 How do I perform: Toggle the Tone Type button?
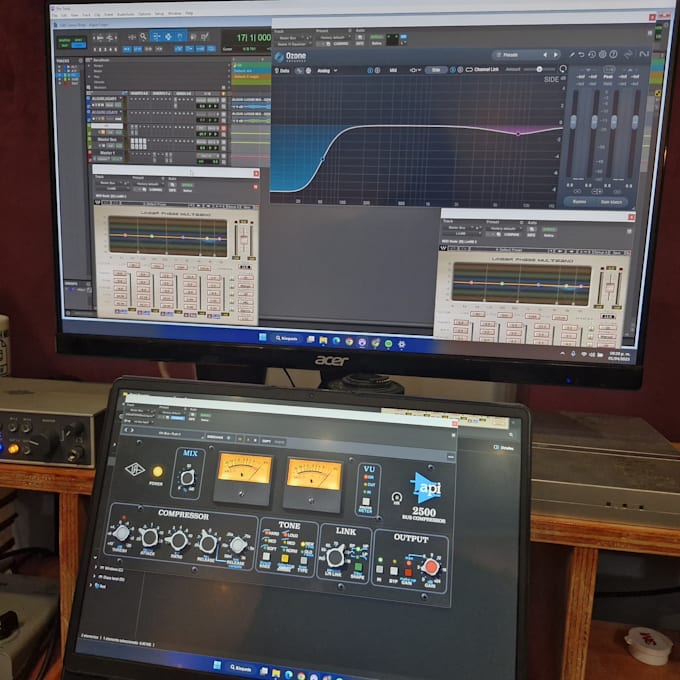pyautogui.click(x=304, y=560)
